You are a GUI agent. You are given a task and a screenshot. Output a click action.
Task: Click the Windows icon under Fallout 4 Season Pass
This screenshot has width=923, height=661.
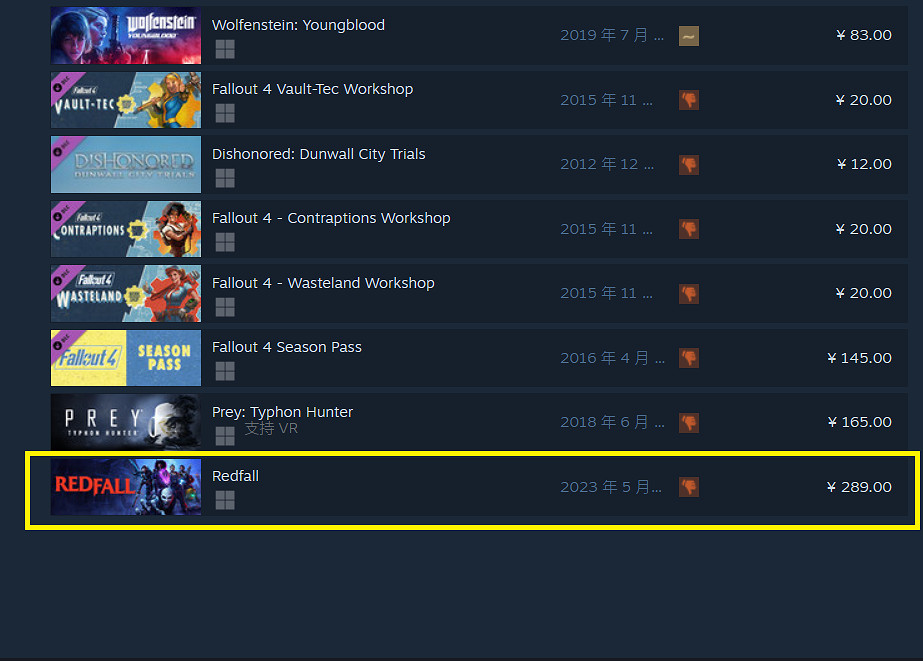(x=225, y=371)
